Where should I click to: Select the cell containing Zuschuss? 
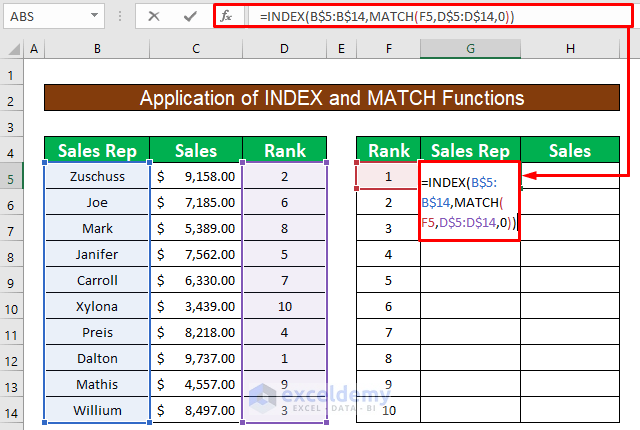pyautogui.click(x=97, y=177)
